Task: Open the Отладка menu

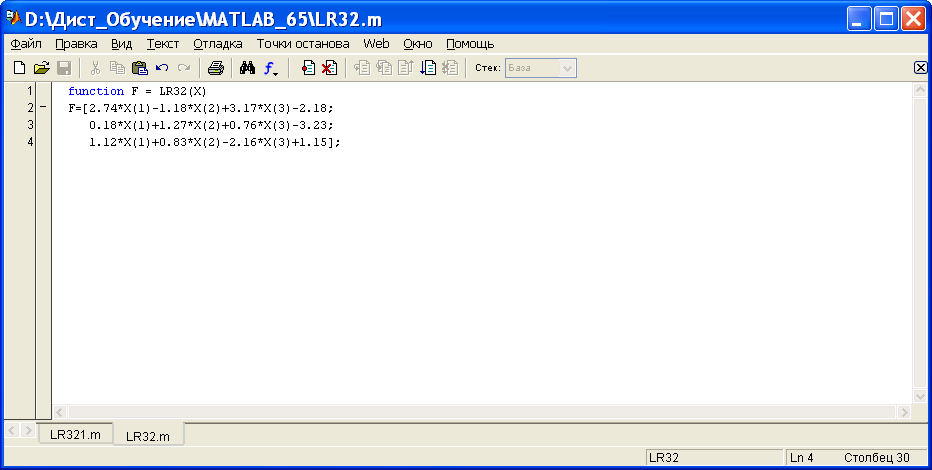Action: coord(218,44)
